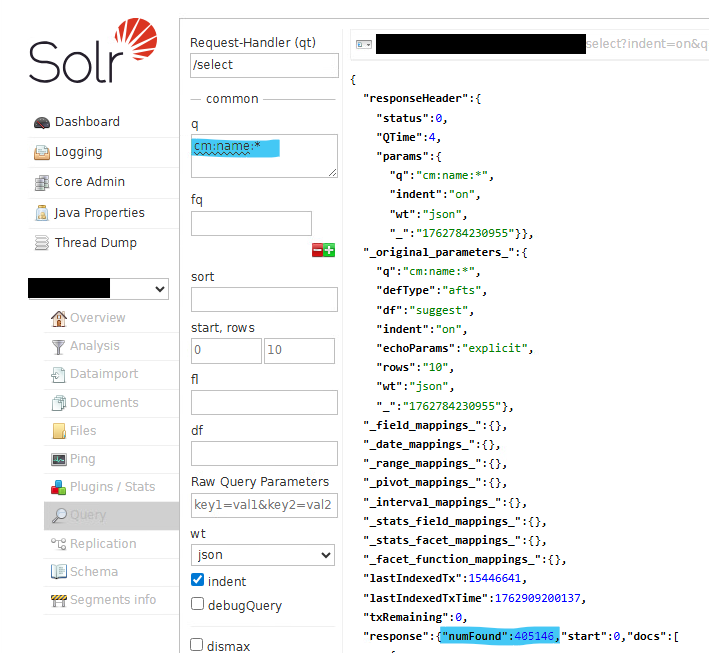Screen dimensions: 709x653
Task: Enable the dismax checkbox
Action: (198, 645)
